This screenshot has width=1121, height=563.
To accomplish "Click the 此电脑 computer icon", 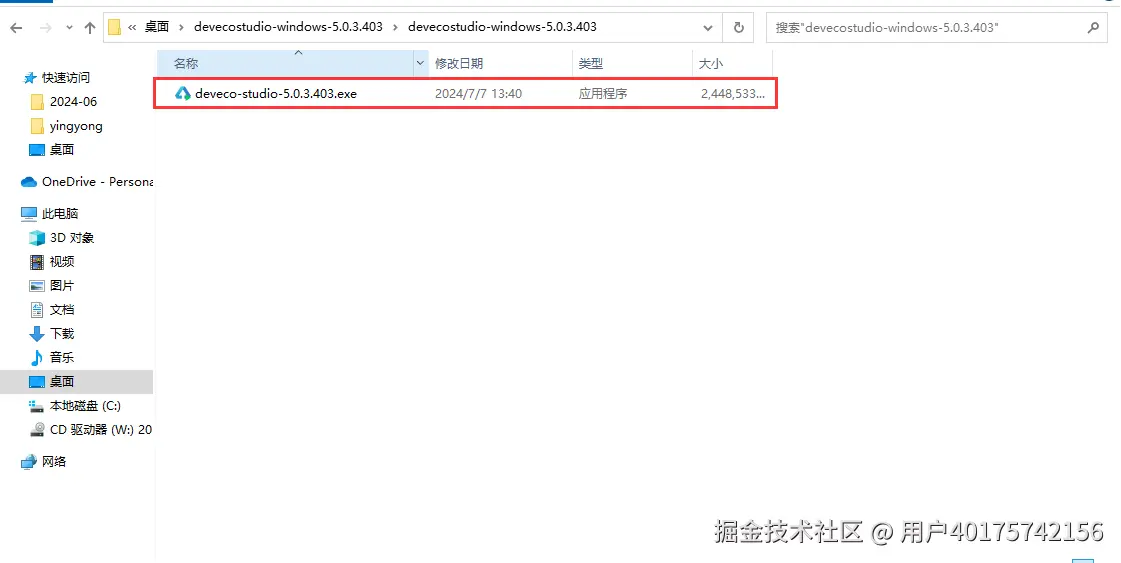I will pos(29,213).
